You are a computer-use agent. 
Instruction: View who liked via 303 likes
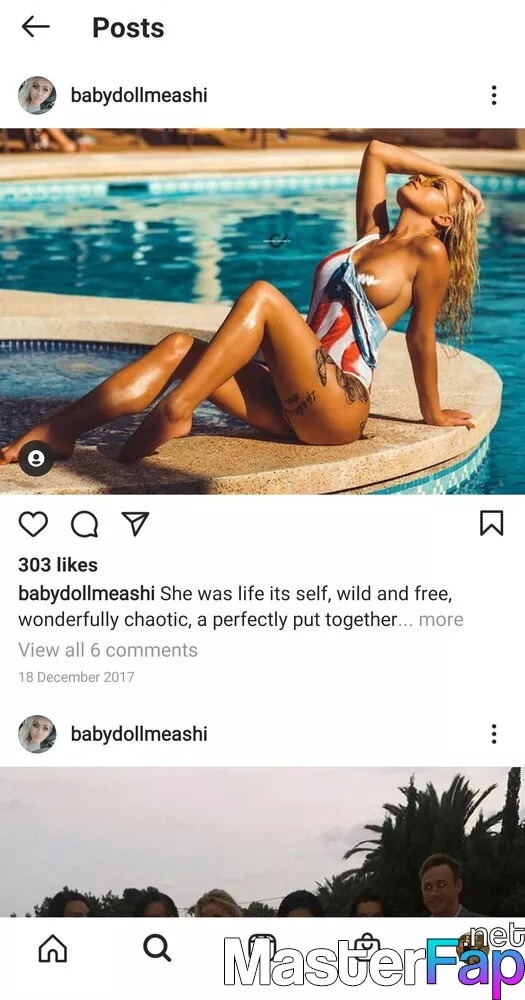[58, 565]
